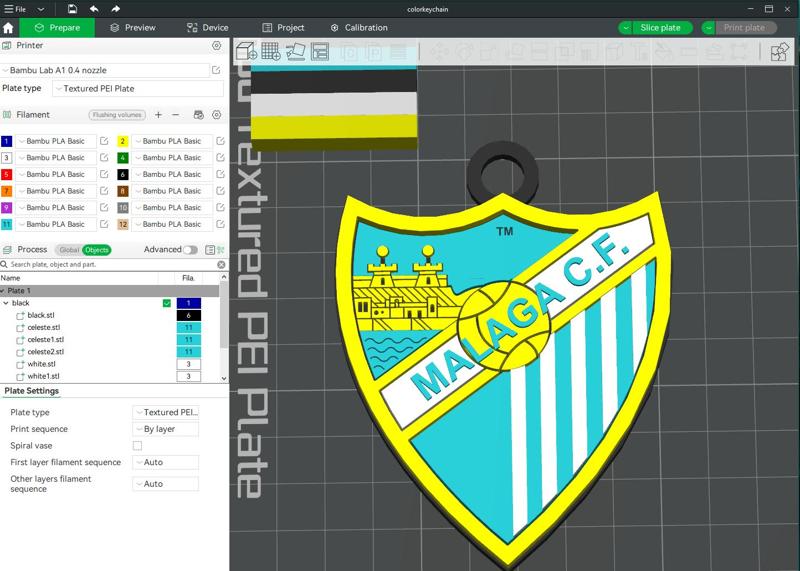Select black.stl in the object tree
Viewport: 800px width, 571px height.
[41, 315]
